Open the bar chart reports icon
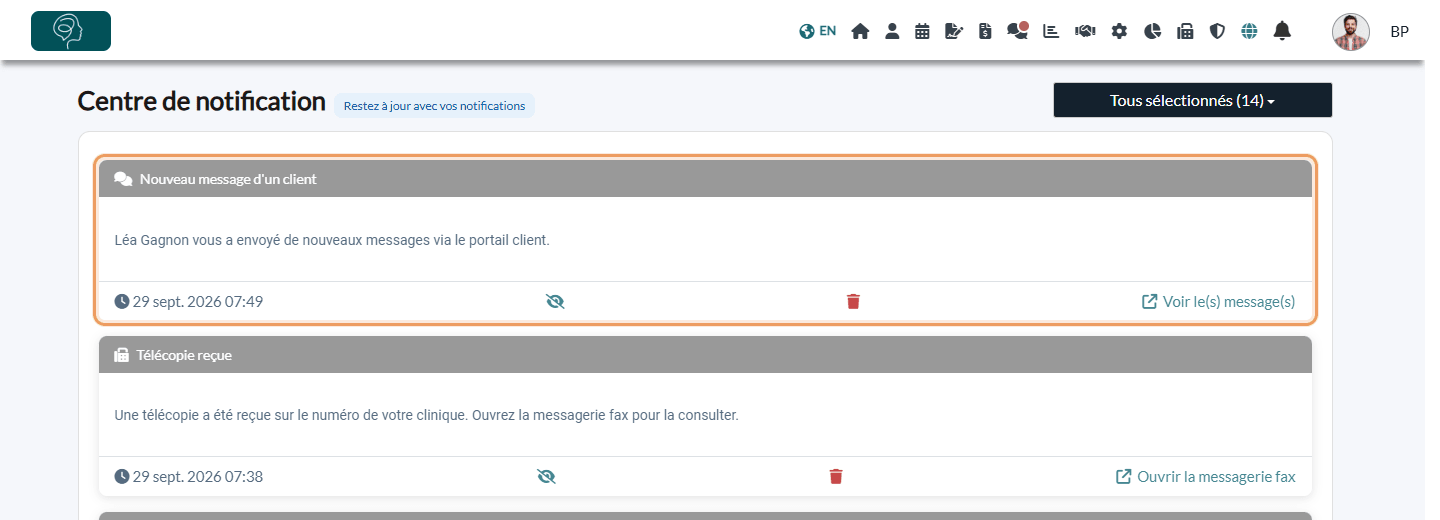Image resolution: width=1440 pixels, height=520 pixels. coord(1051,31)
